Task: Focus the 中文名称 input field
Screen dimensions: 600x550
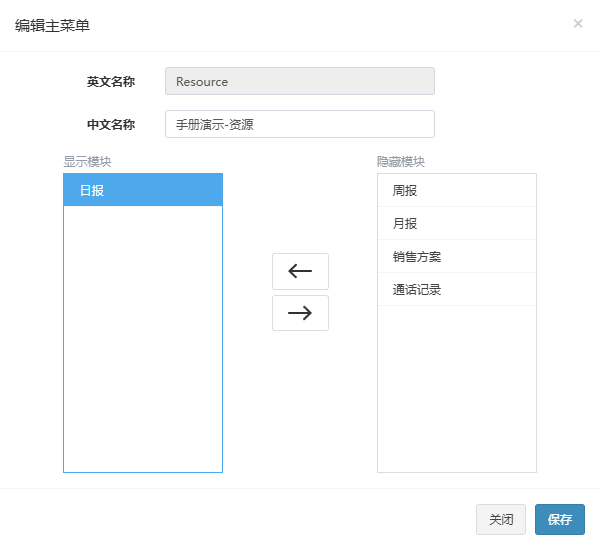Action: (x=300, y=124)
